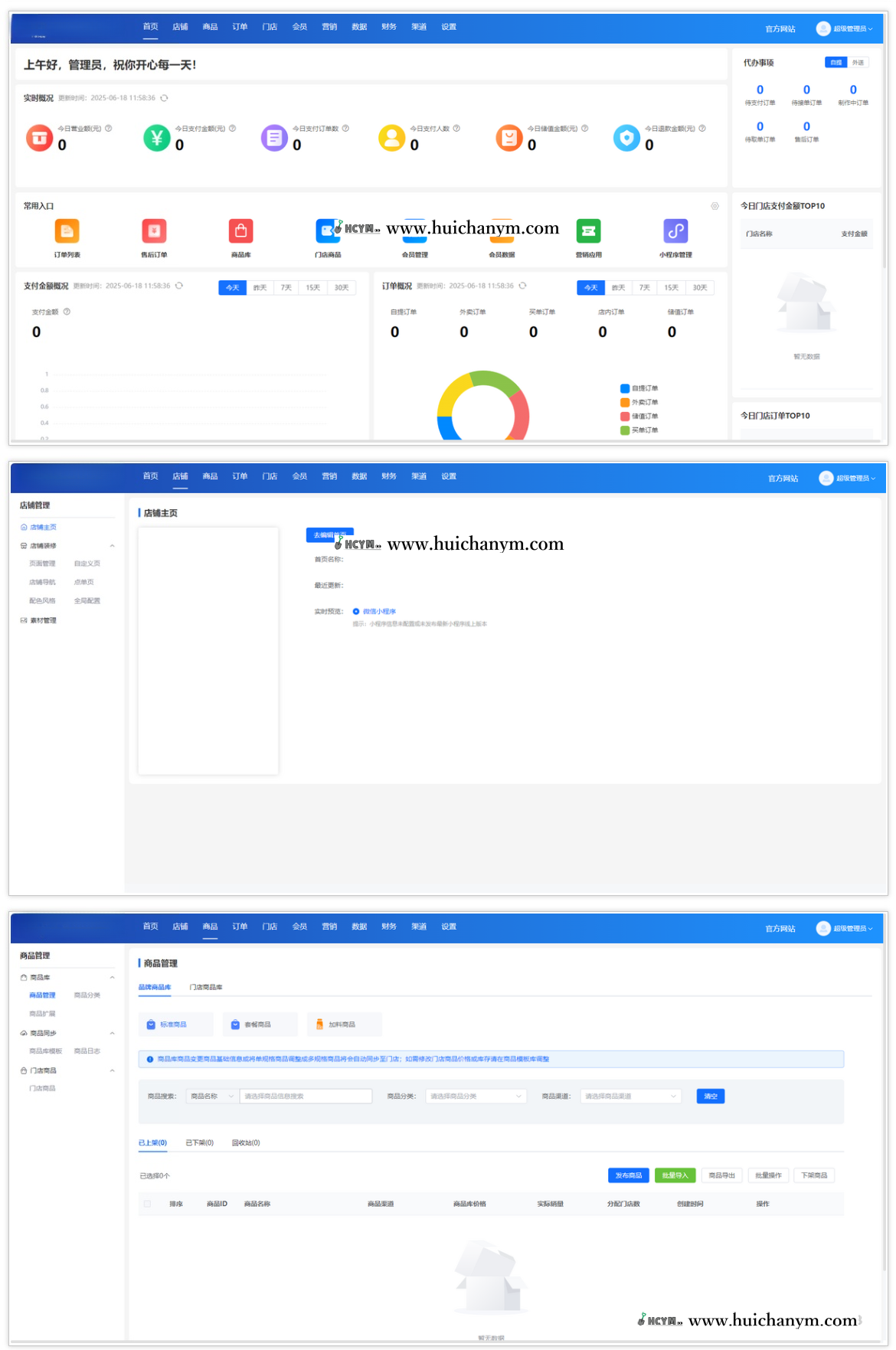This screenshot has width=896, height=1350.
Task: Click help icon beside 今日营业额(元)
Action: pos(109,129)
